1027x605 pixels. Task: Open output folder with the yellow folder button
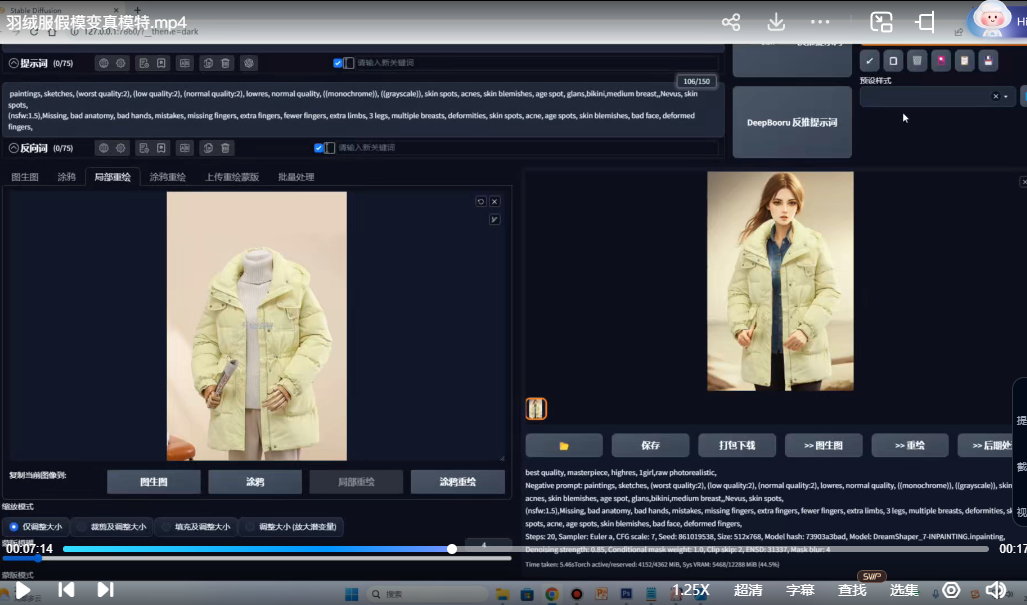(x=564, y=445)
